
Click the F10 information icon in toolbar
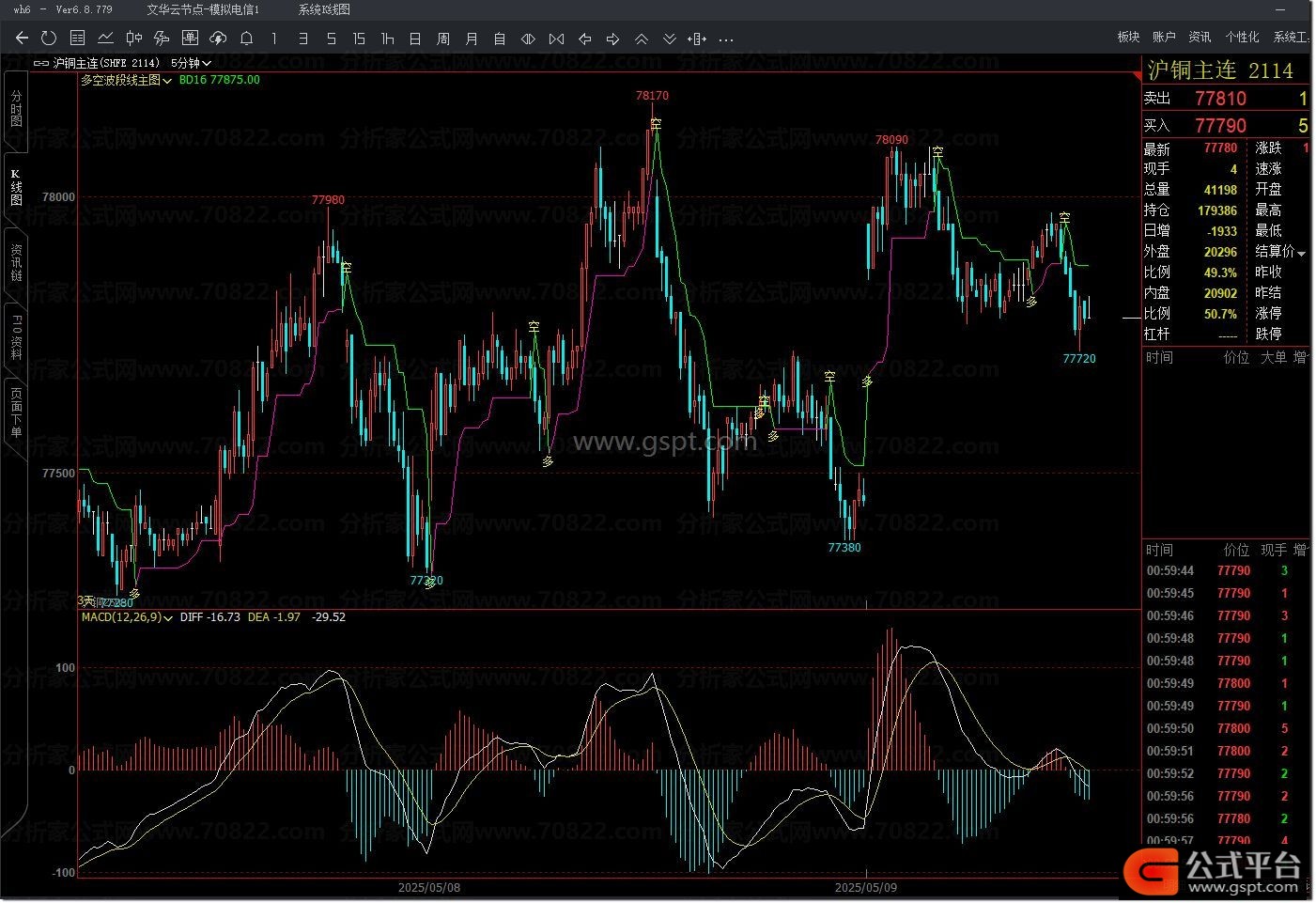coord(162,39)
